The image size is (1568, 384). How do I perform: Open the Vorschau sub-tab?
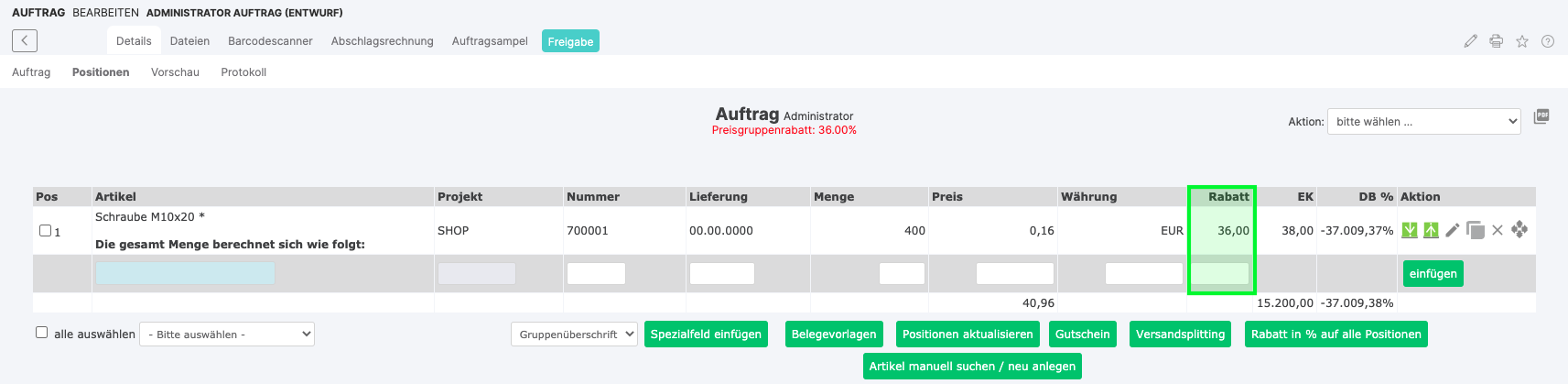(175, 72)
